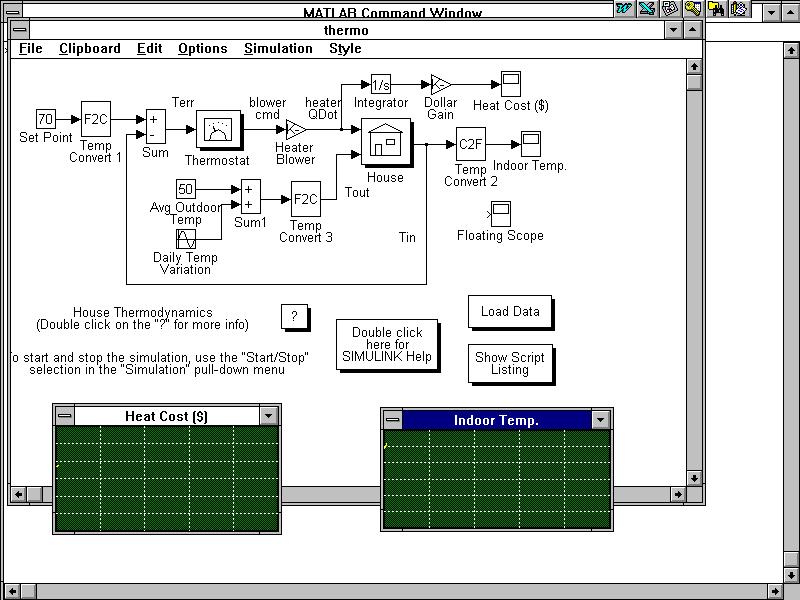Select the Thermostat block

coord(219,130)
